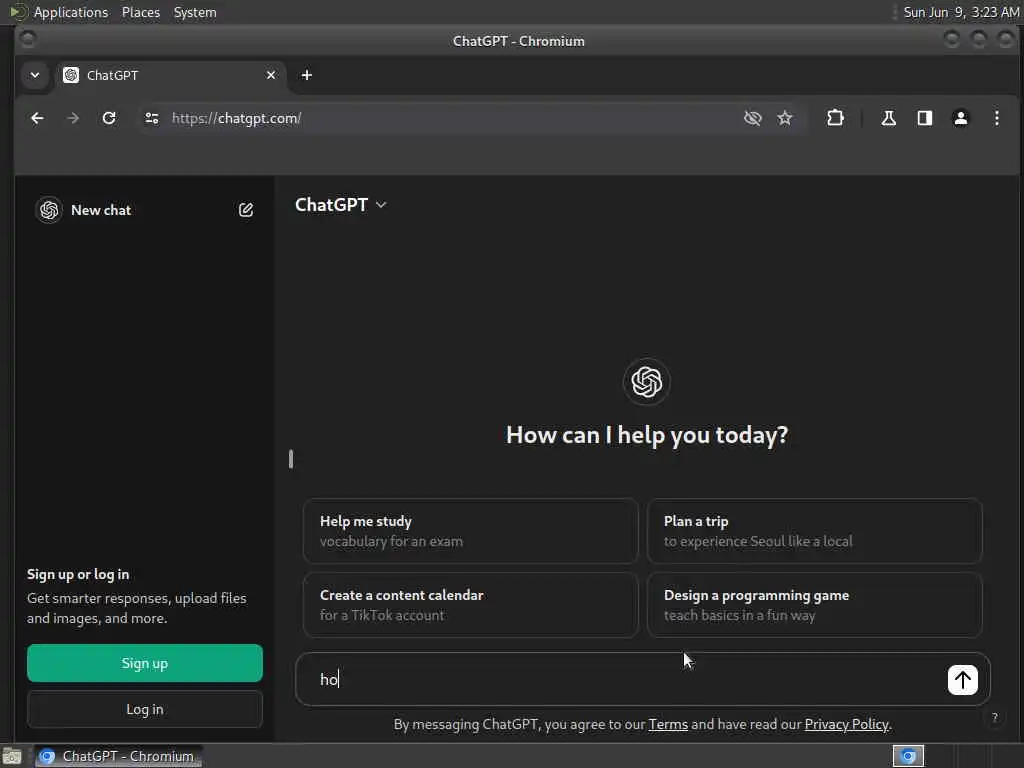
Task: Open the Terms link
Action: (667, 724)
